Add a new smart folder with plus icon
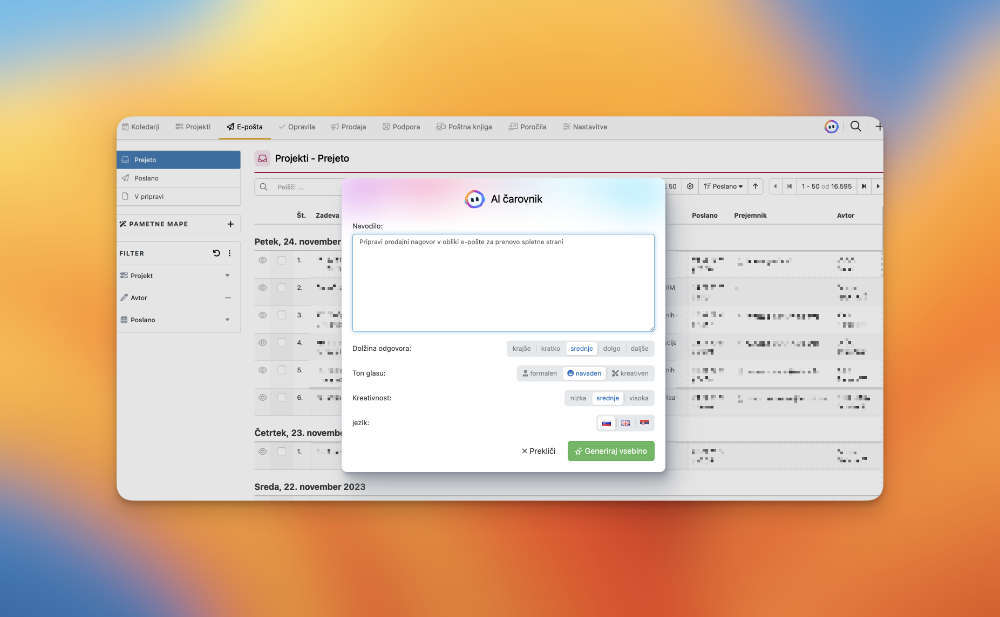The width and height of the screenshot is (1000, 617). tap(230, 224)
